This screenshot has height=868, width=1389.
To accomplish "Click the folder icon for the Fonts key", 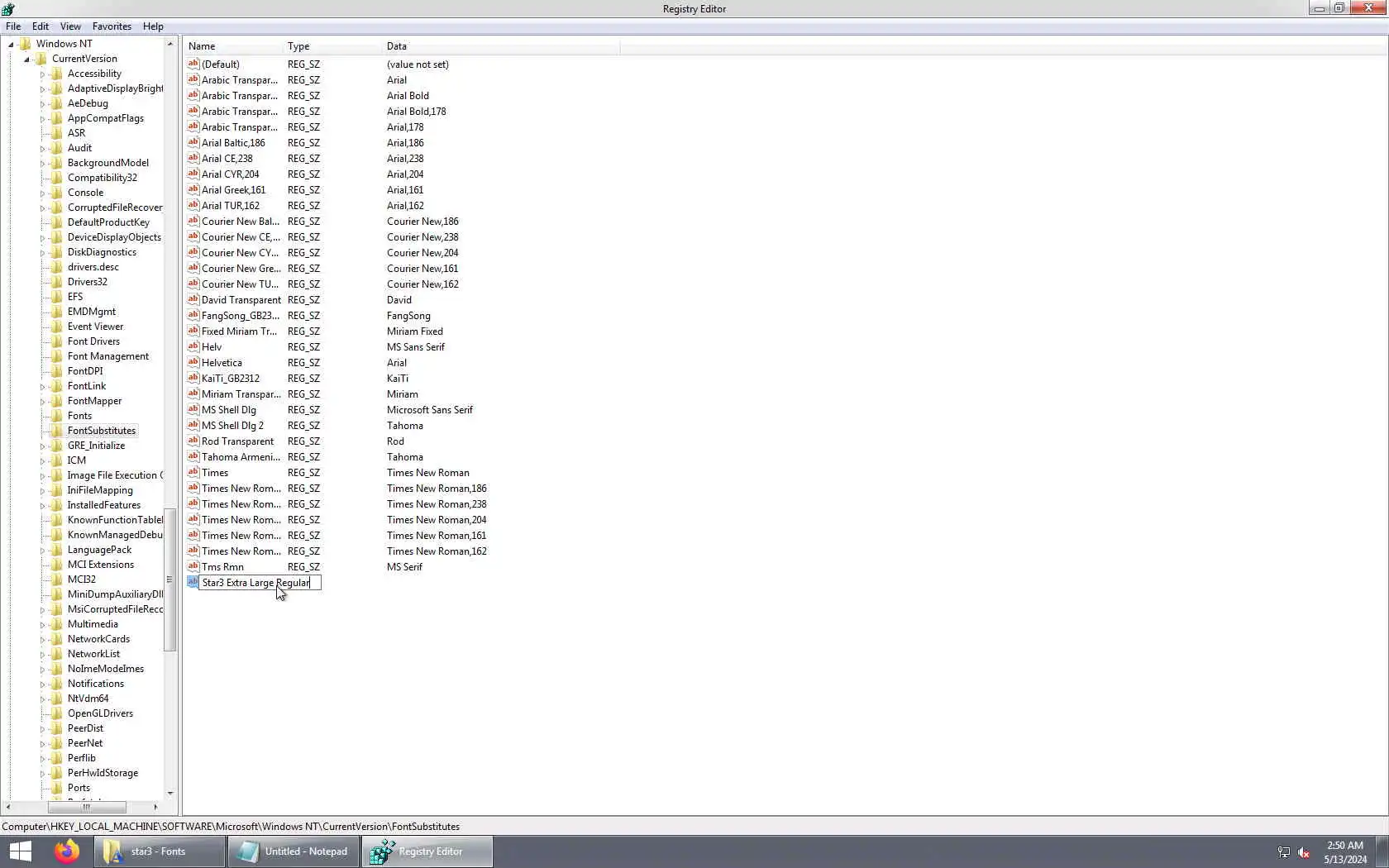I will click(56, 416).
